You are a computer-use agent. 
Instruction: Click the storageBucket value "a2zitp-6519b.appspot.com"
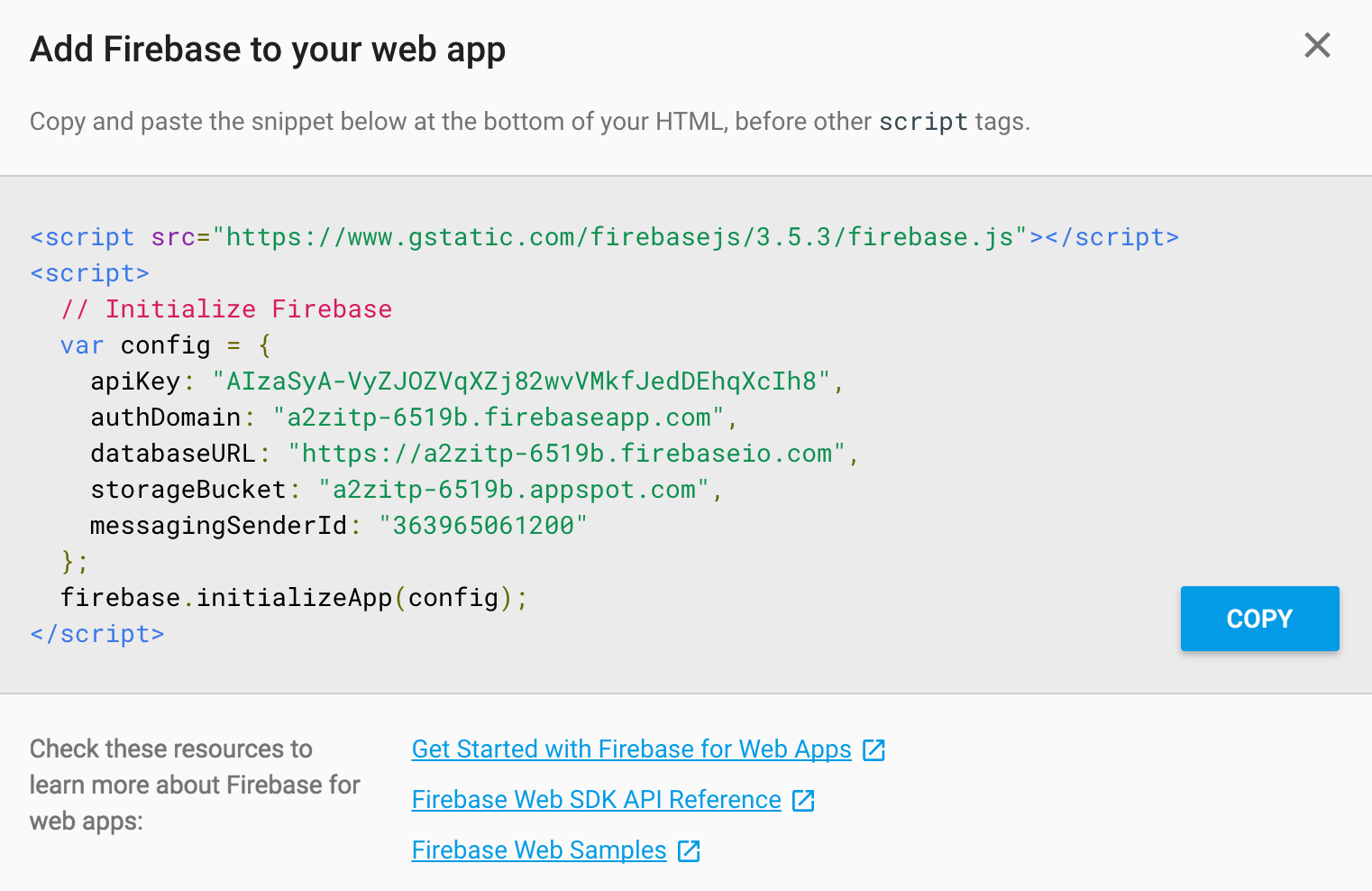point(514,490)
